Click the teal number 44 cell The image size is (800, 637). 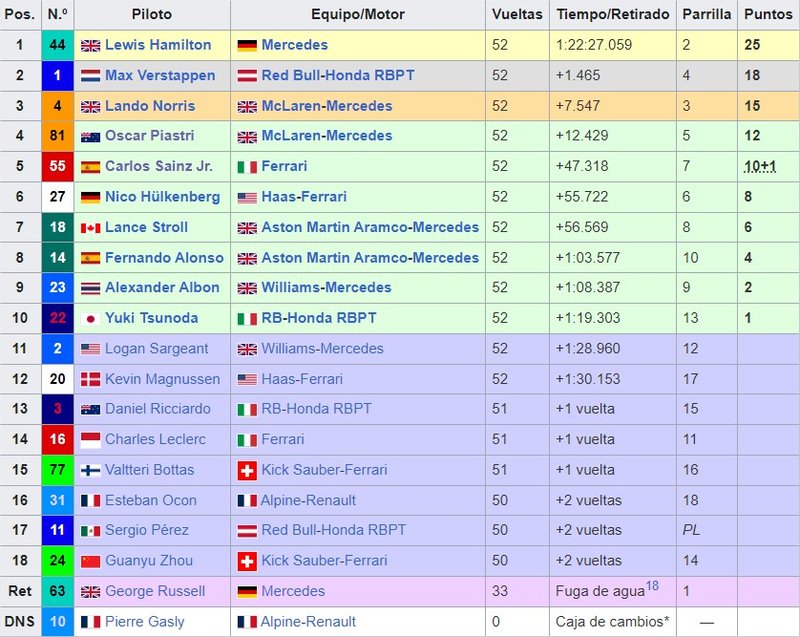(x=58, y=45)
